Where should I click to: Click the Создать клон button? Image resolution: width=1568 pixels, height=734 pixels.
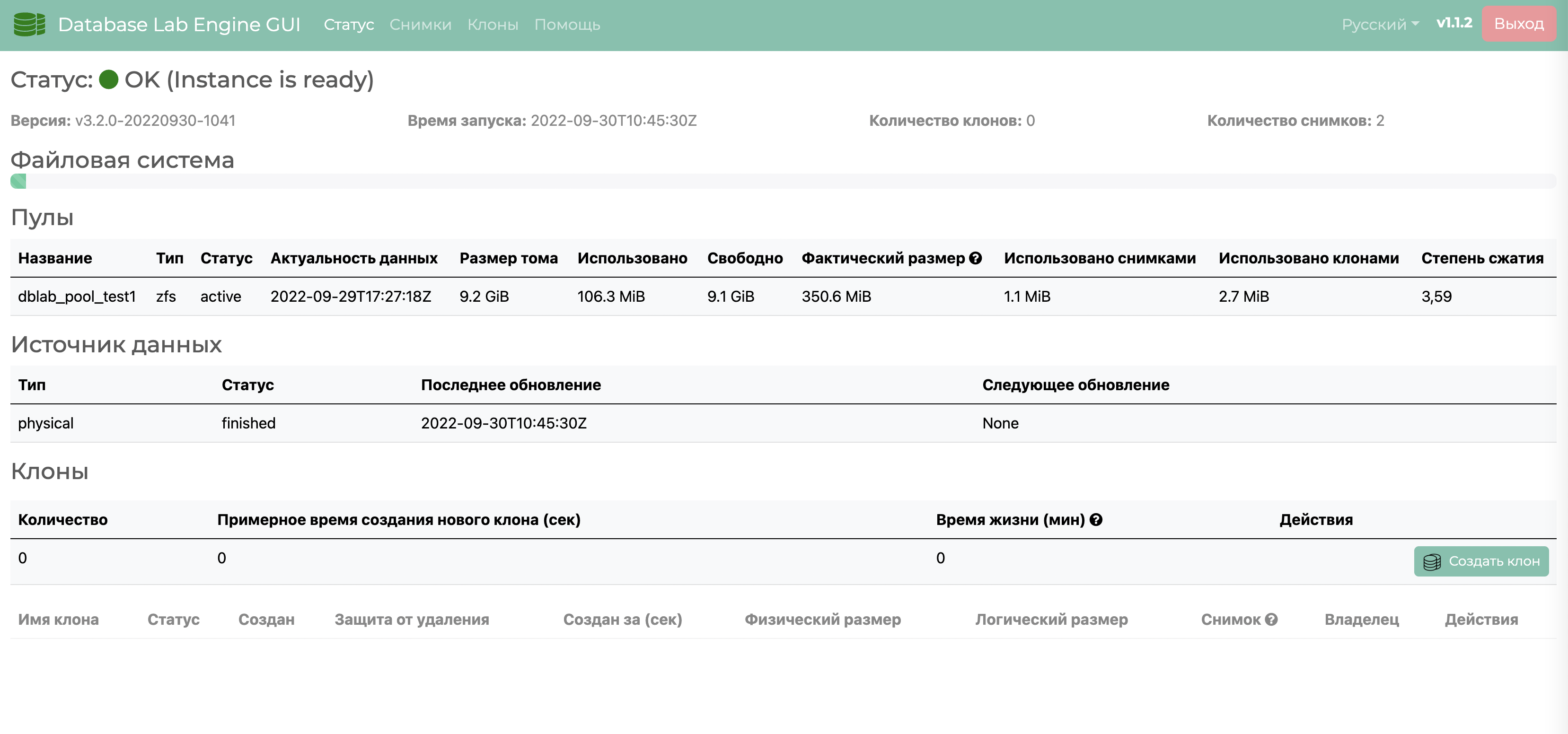pos(1481,561)
